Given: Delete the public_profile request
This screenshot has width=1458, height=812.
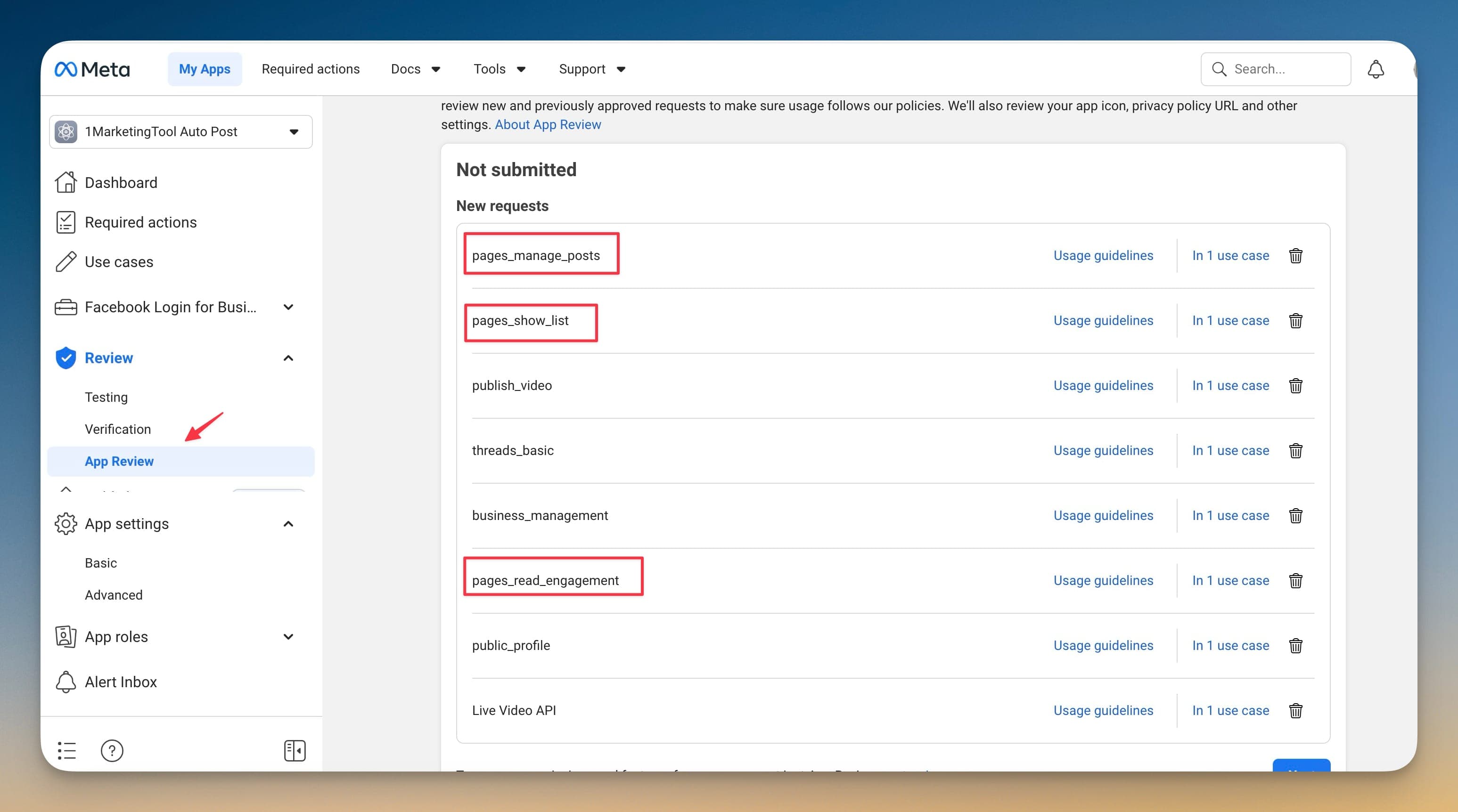Looking at the screenshot, I should click(x=1295, y=646).
